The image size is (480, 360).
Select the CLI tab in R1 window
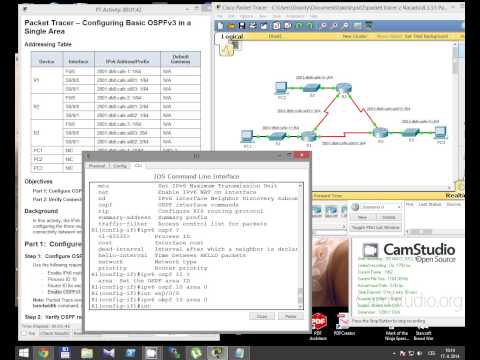(x=138, y=165)
